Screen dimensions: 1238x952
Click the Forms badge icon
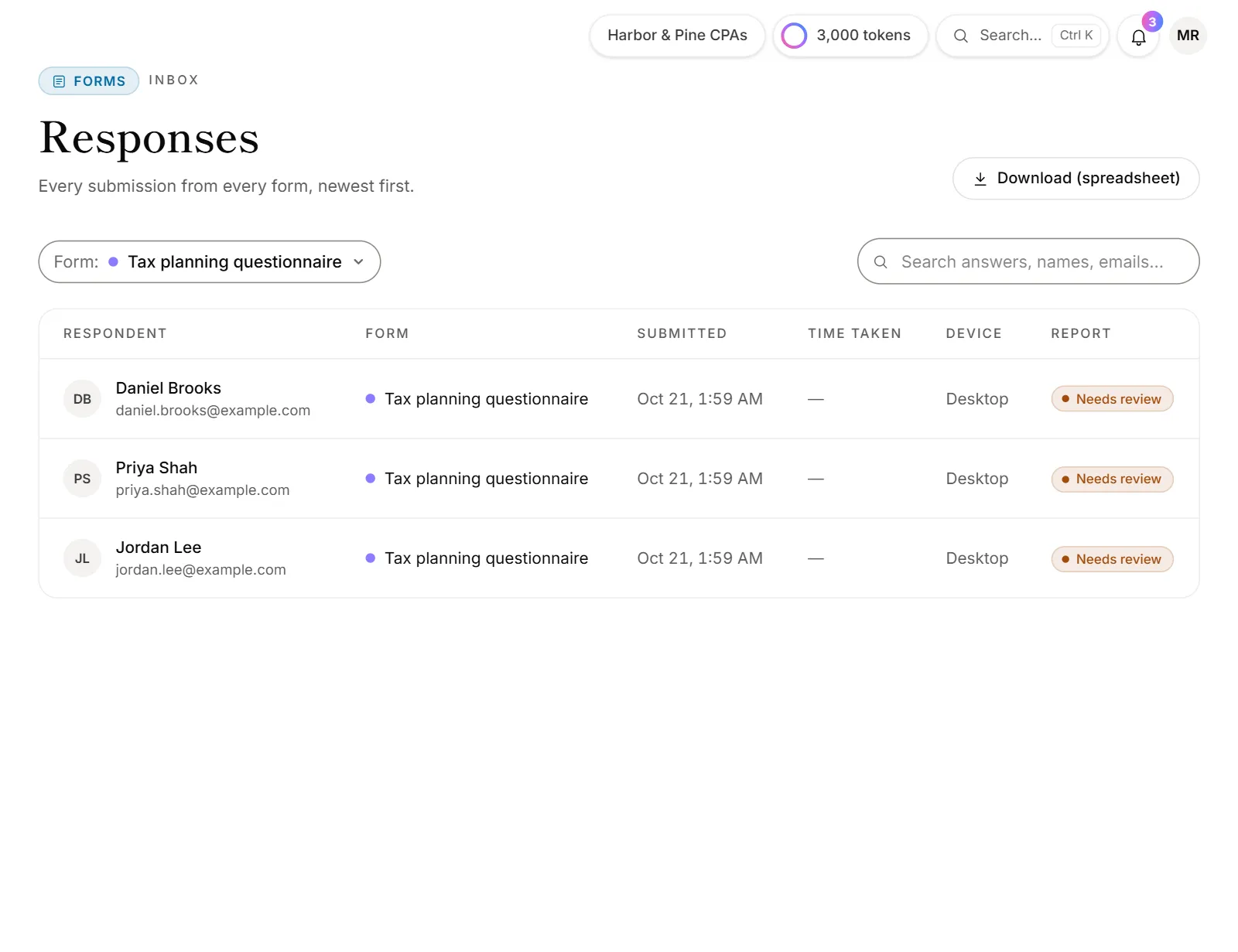59,81
